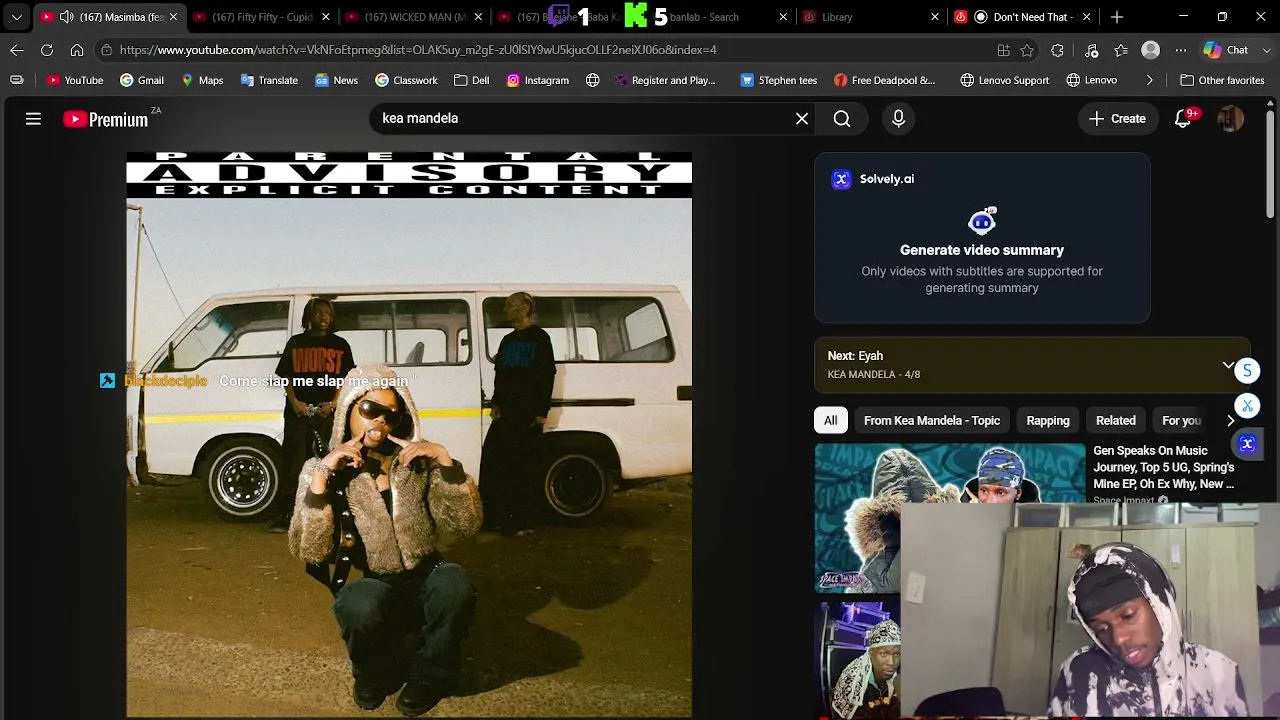Open the Classwork bookmark
The height and width of the screenshot is (720, 1280).
pyautogui.click(x=406, y=80)
